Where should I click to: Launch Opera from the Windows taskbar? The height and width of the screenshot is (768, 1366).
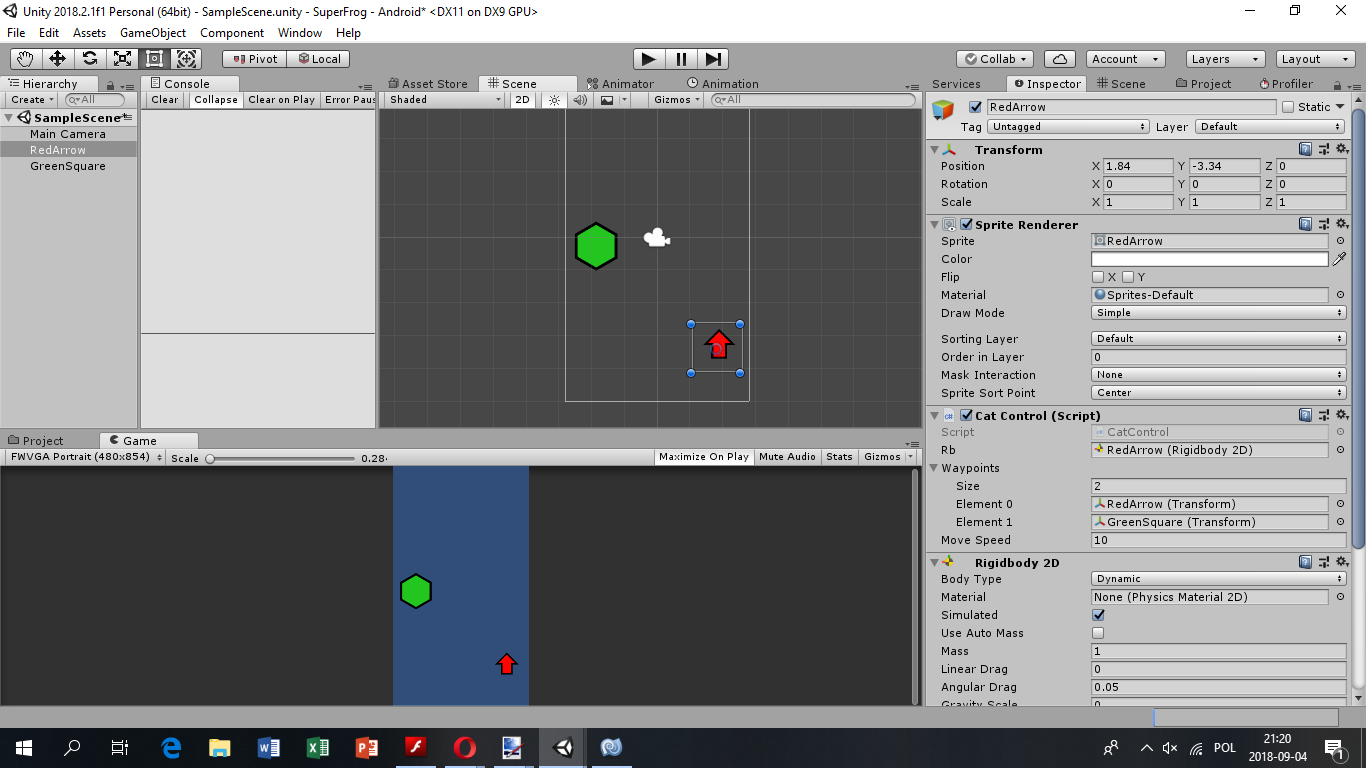click(x=464, y=747)
